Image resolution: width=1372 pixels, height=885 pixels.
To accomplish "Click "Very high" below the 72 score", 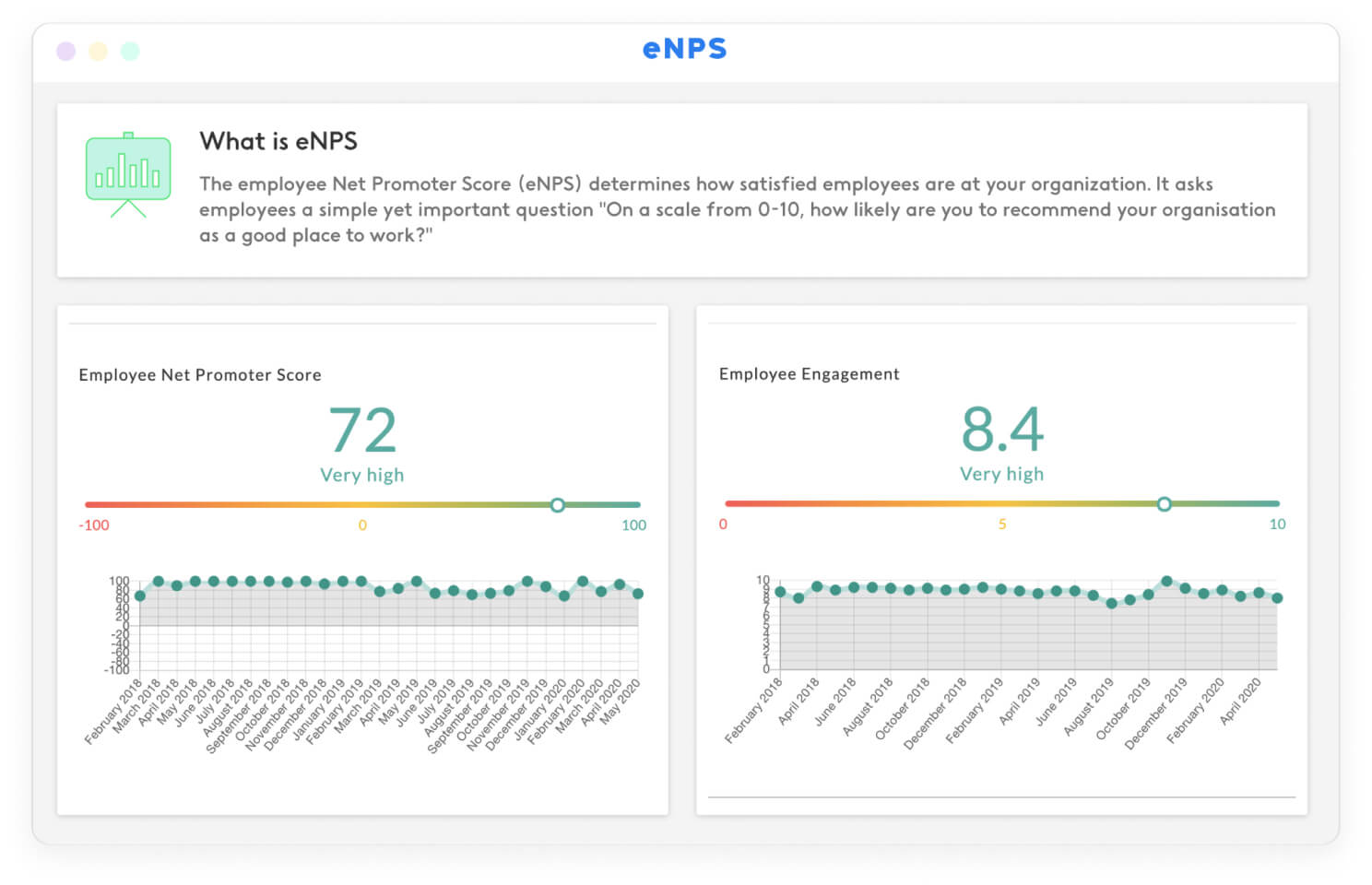I will pos(361,475).
